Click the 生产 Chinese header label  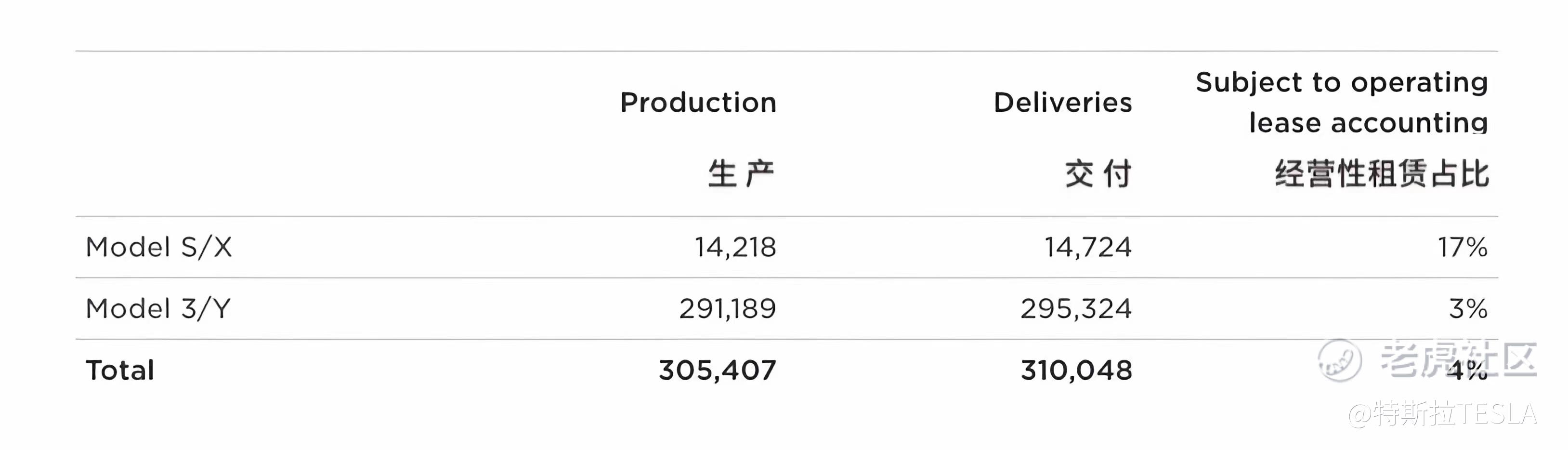[740, 174]
